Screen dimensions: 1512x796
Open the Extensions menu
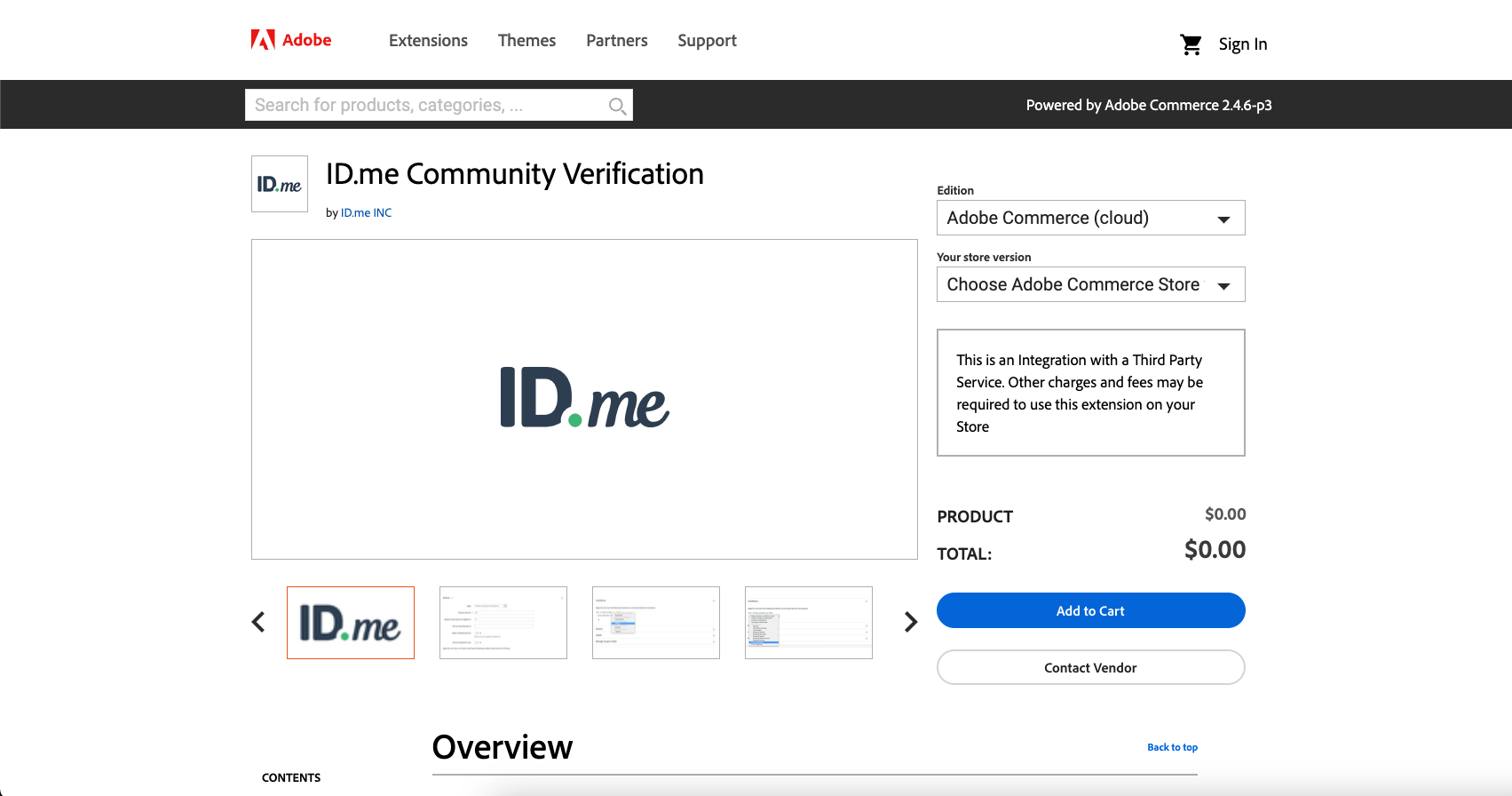428,41
